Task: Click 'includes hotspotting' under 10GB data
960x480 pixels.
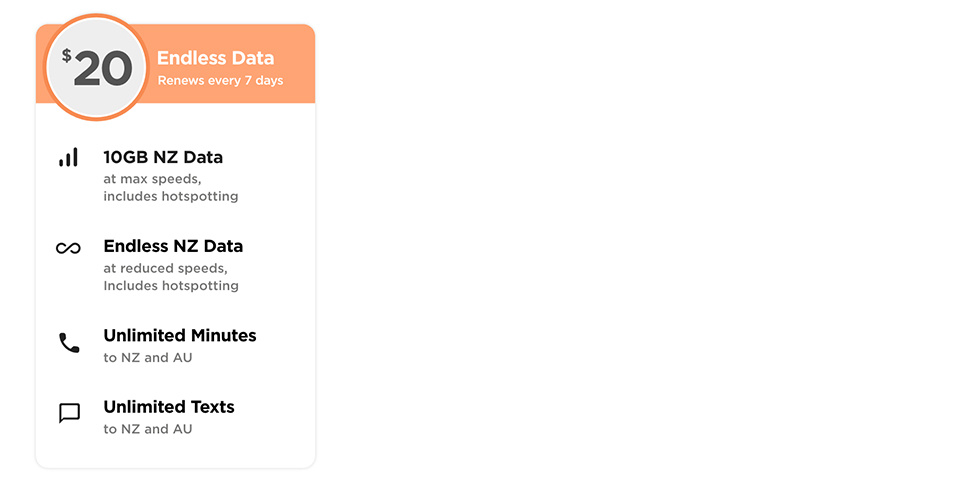Action: click(171, 197)
